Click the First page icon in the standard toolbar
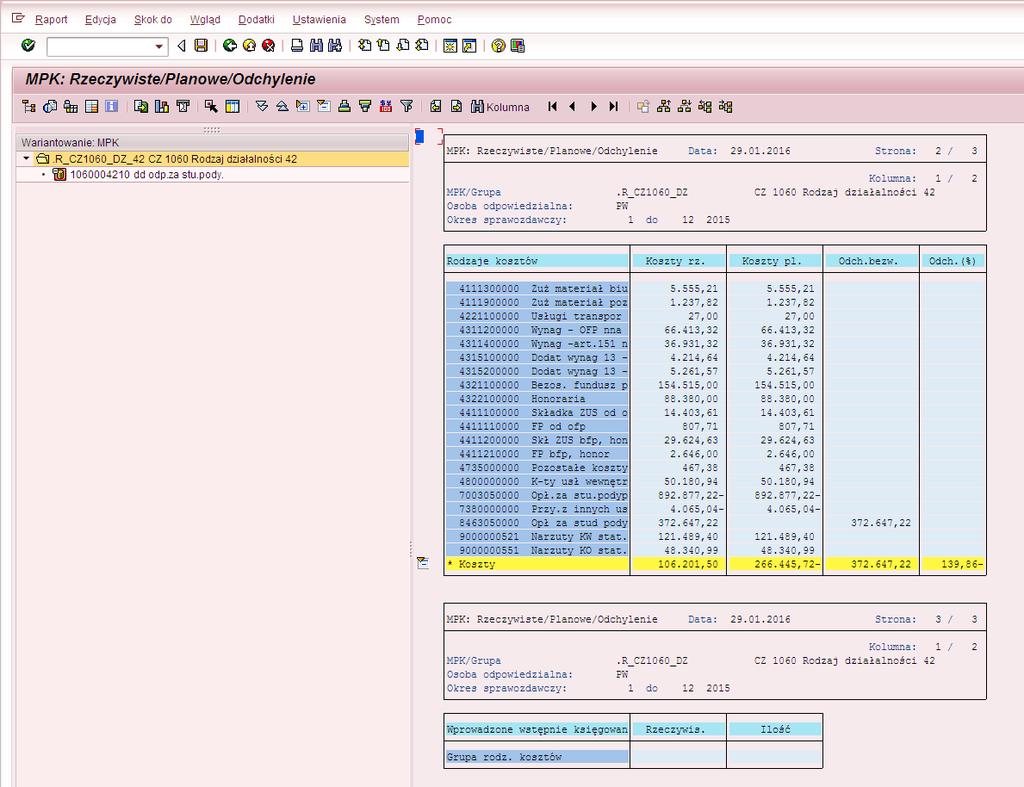This screenshot has height=787, width=1024. (x=364, y=46)
